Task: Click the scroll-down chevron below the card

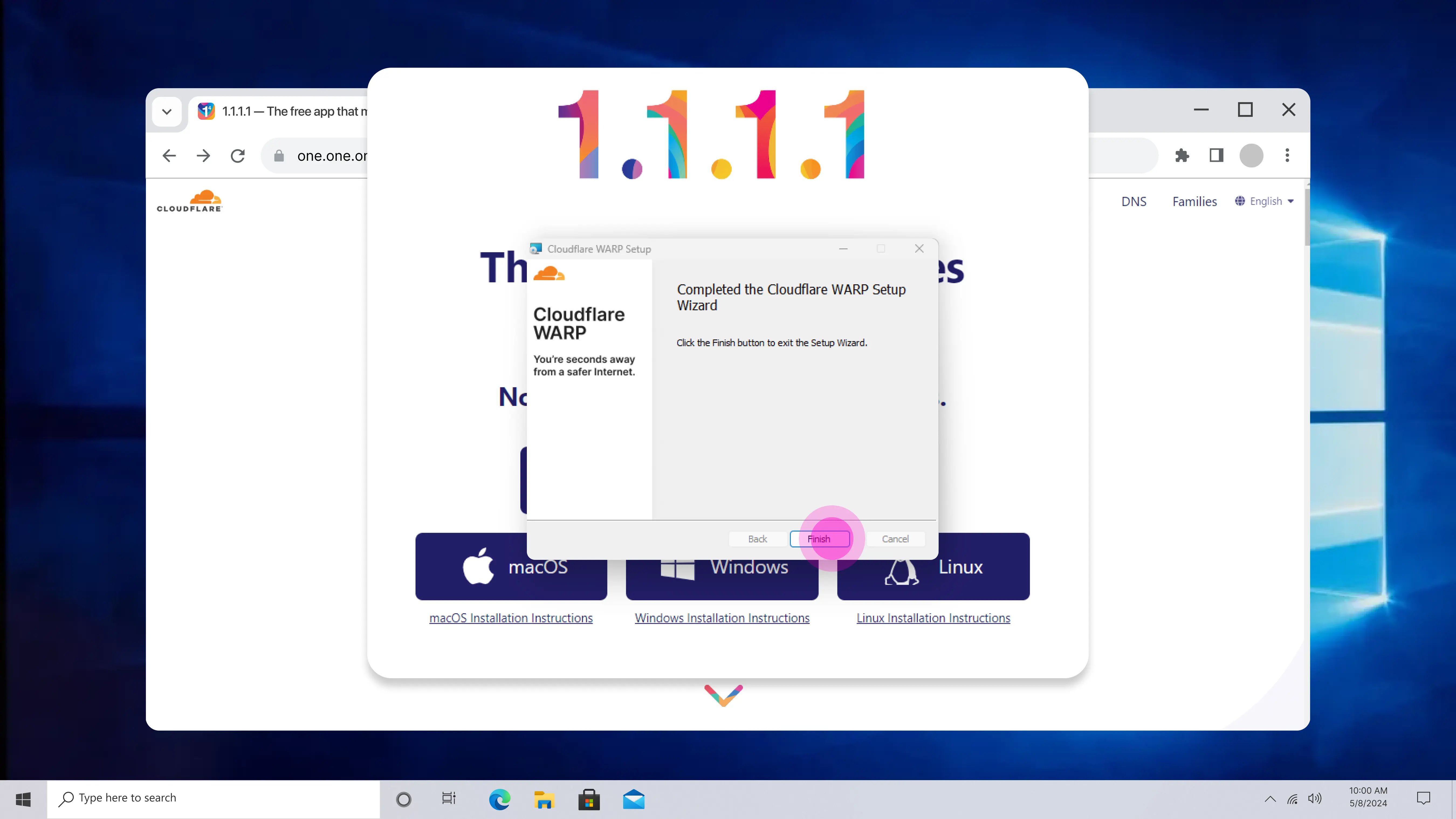Action: point(723,695)
